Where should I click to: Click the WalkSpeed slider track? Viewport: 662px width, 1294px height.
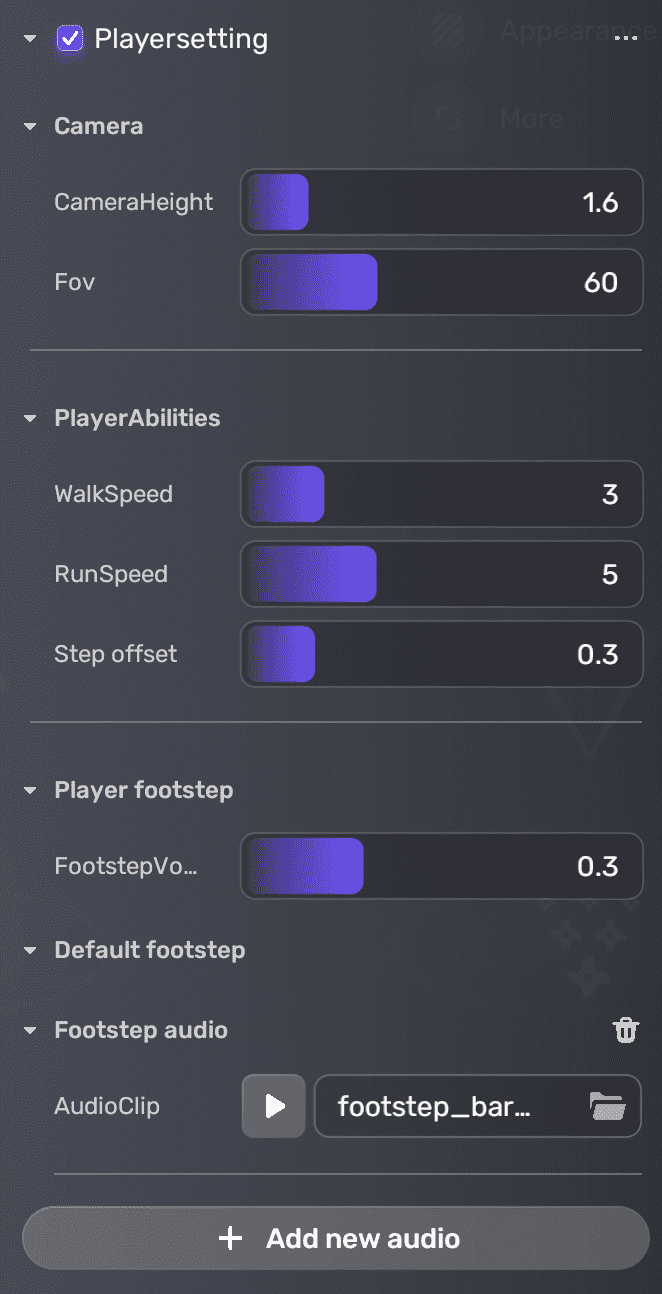pyautogui.click(x=440, y=494)
